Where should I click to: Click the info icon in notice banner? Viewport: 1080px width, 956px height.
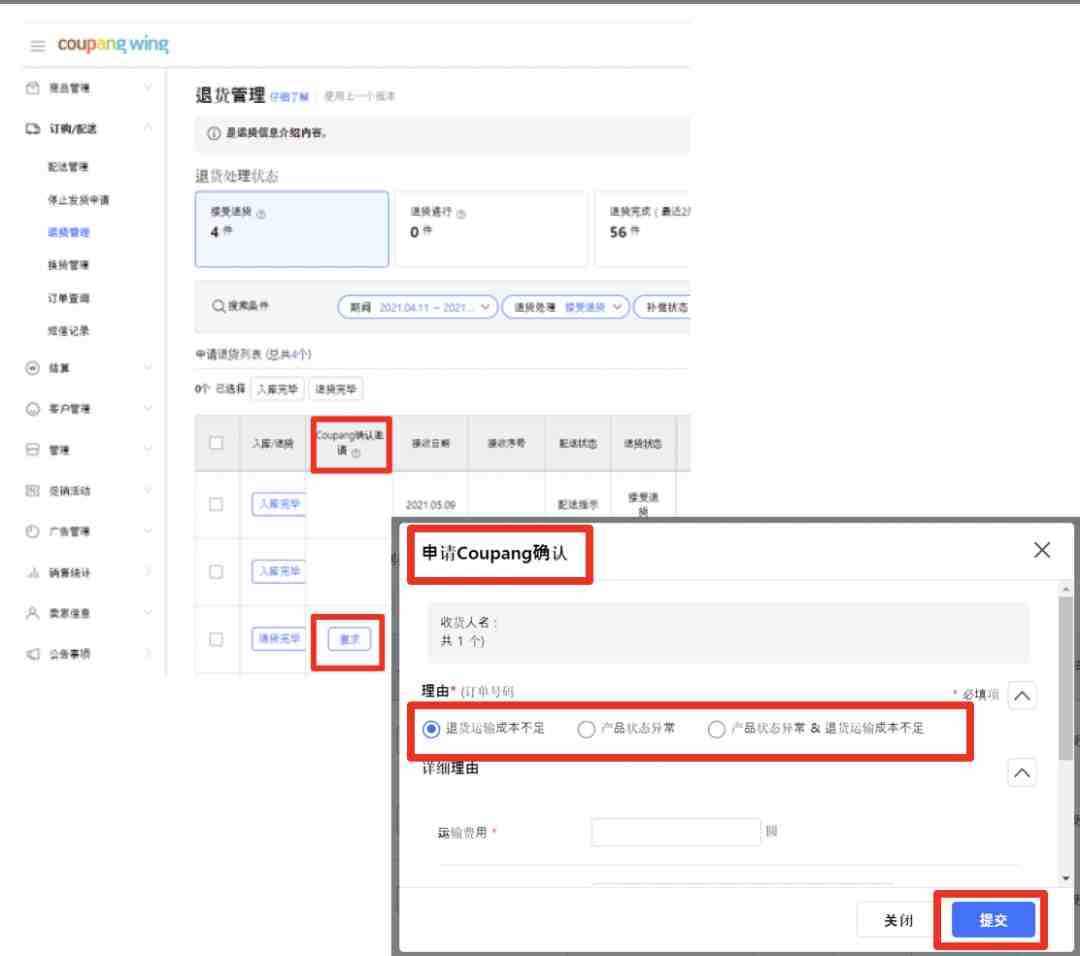(214, 133)
